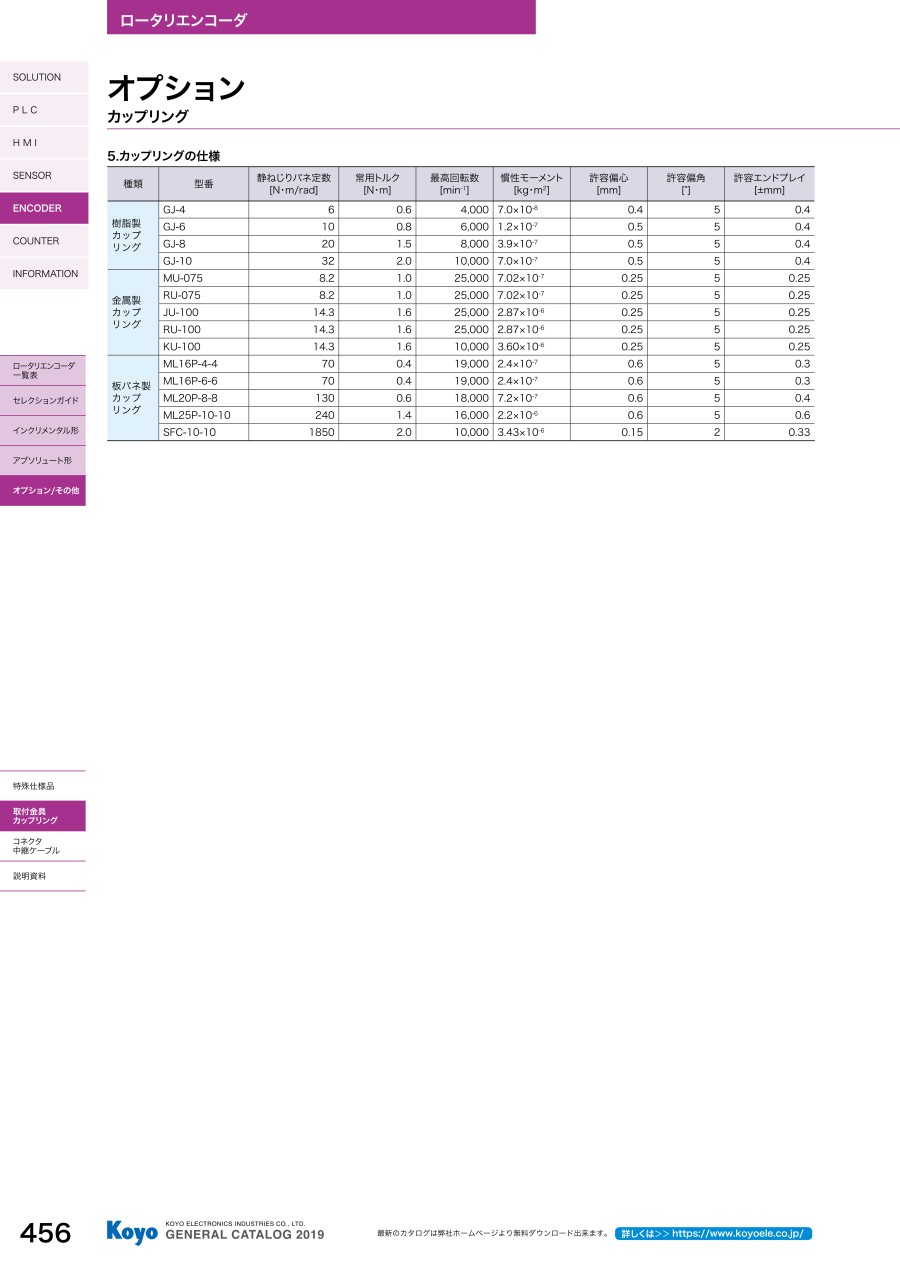Select 取付金具 カップリング sub-section
Viewport: 900px width, 1272px height.
click(x=43, y=816)
